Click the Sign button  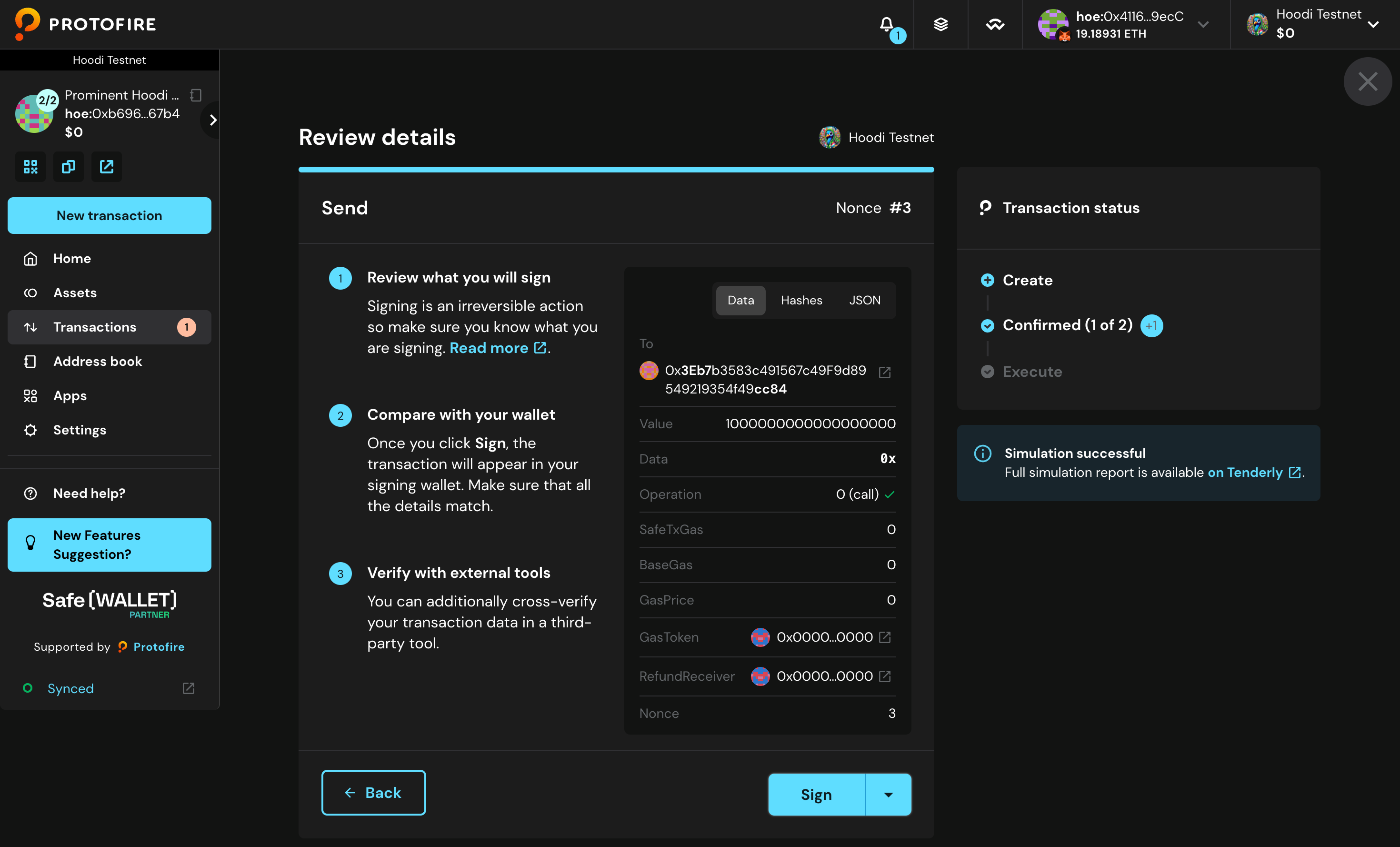pos(816,795)
